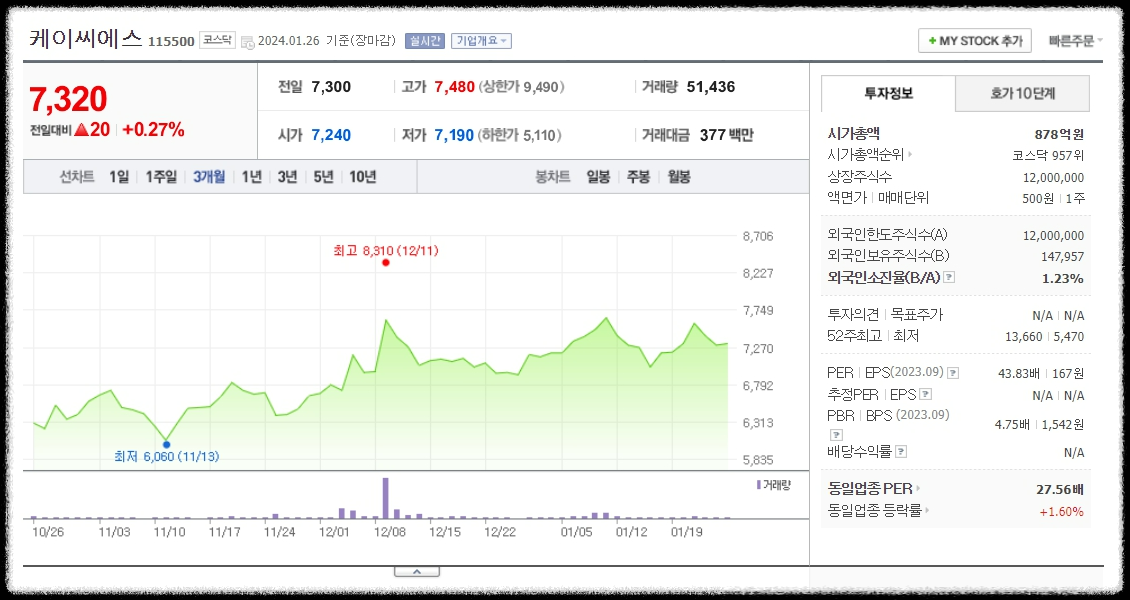Select the 3년 line chart period
This screenshot has width=1130, height=600.
(288, 176)
